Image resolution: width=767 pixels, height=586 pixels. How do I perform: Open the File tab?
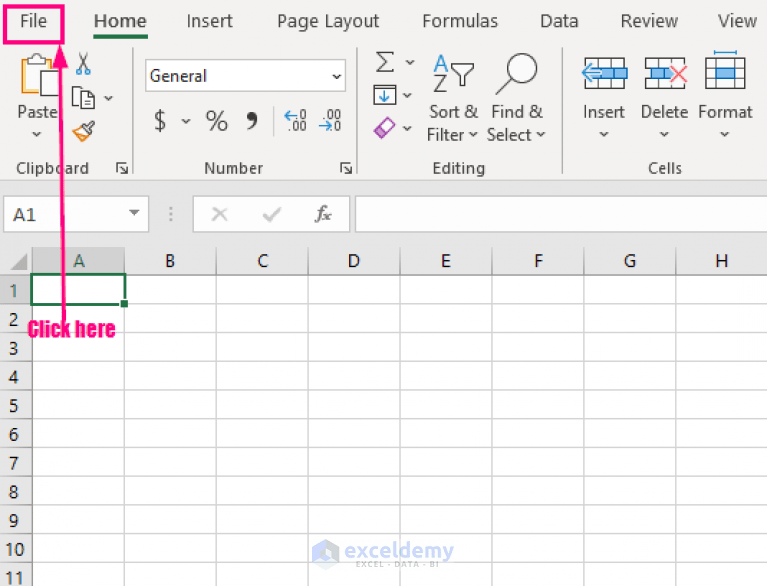[33, 22]
